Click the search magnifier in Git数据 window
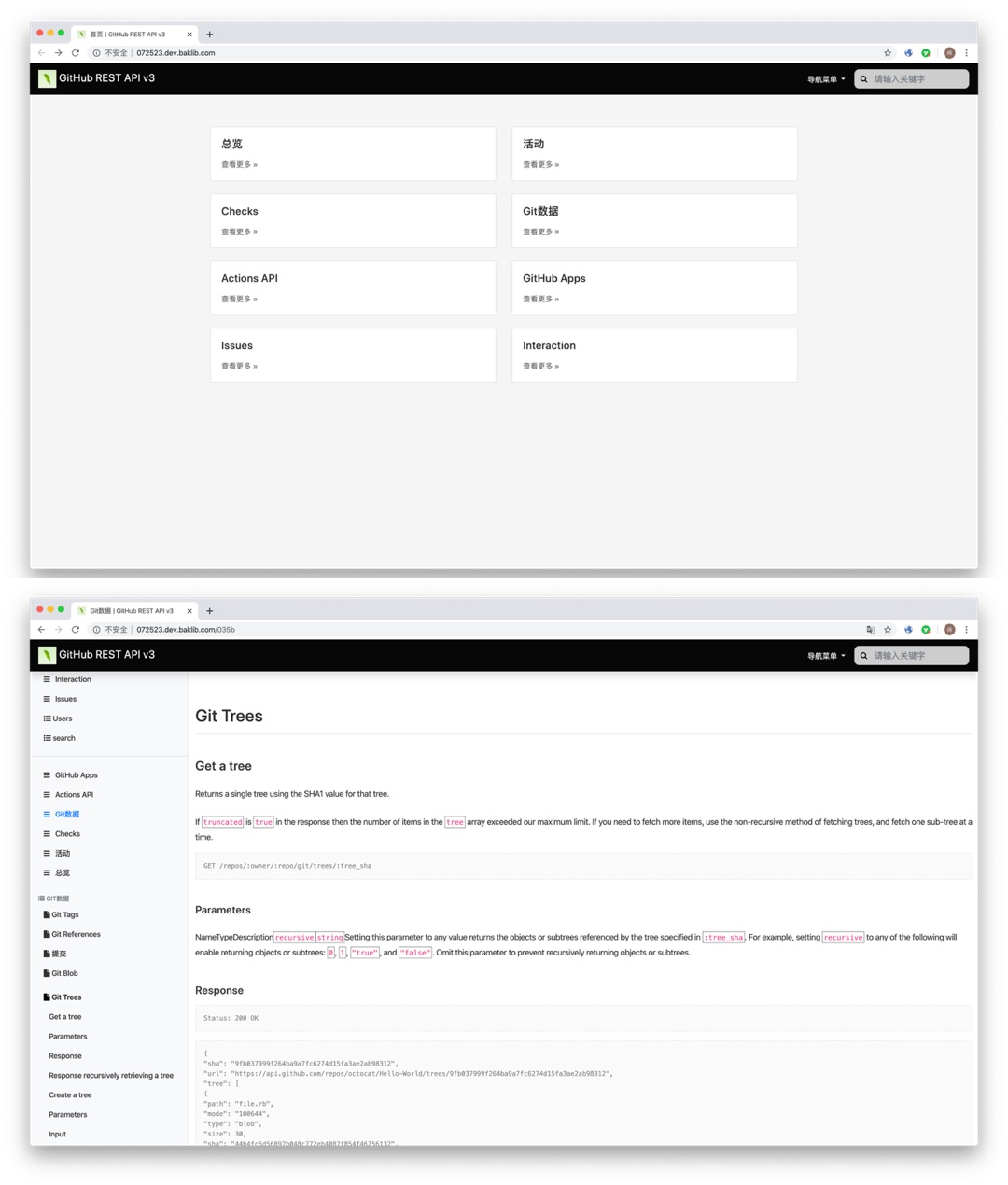 click(x=863, y=656)
